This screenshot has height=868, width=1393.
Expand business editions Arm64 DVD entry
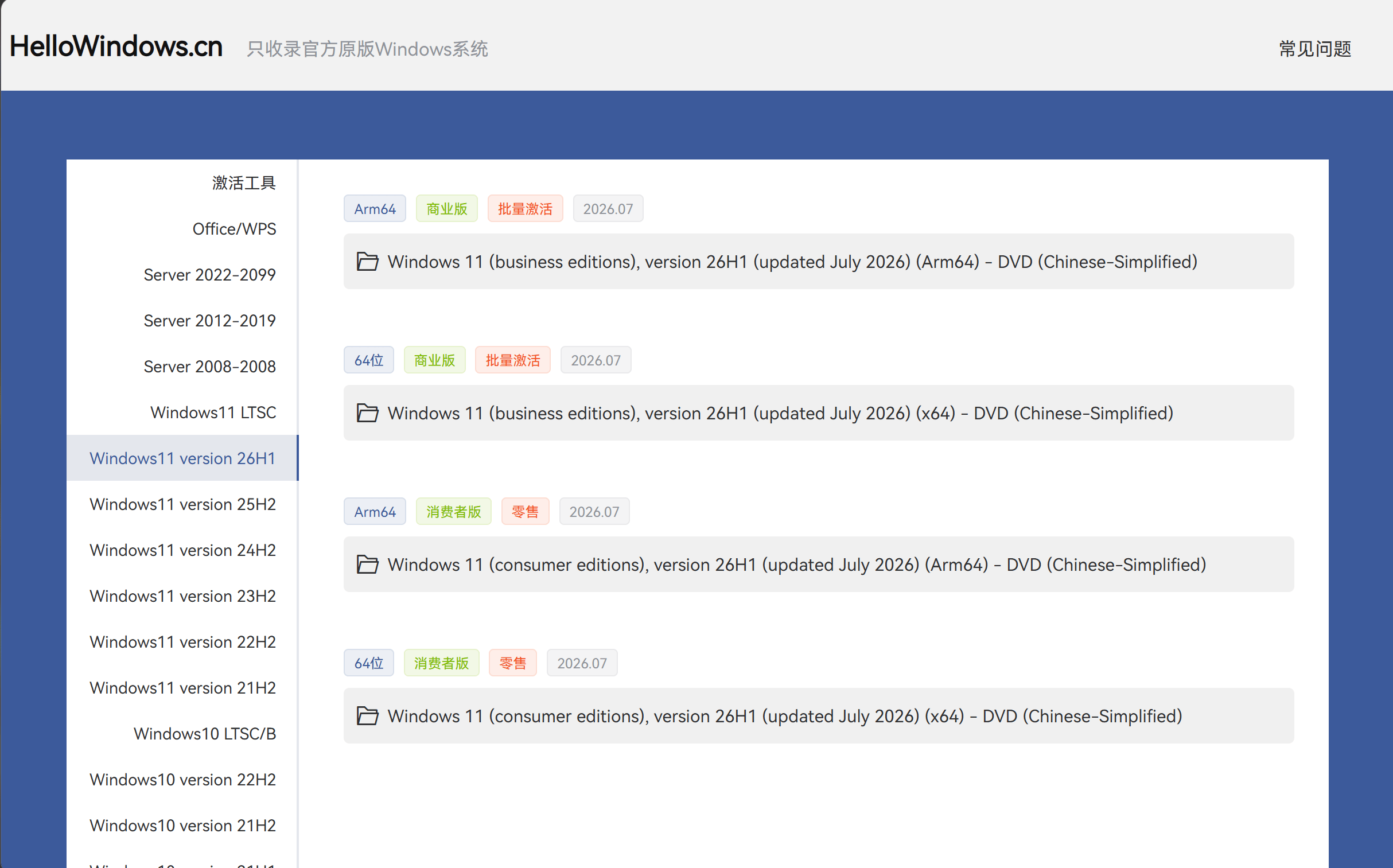pyautogui.click(x=819, y=262)
